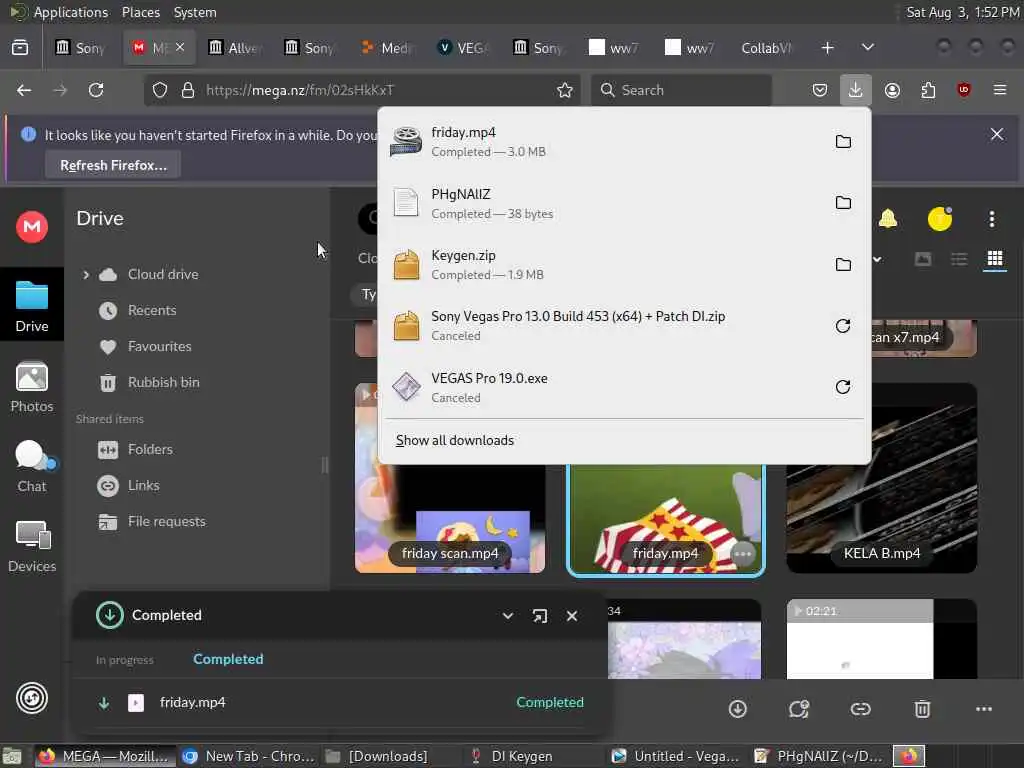
Task: Switch to Untitled - Vegas taskbar window
Action: click(676, 756)
